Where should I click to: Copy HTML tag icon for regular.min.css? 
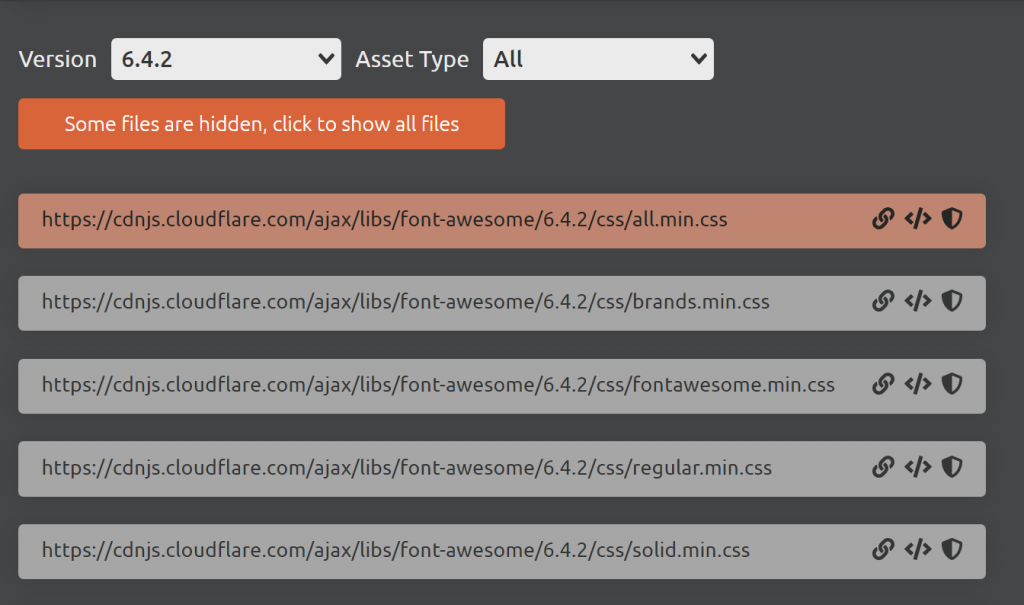[x=918, y=467]
